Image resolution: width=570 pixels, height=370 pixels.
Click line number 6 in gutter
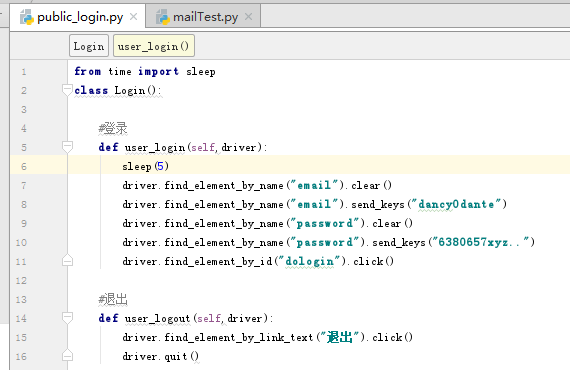(x=24, y=167)
